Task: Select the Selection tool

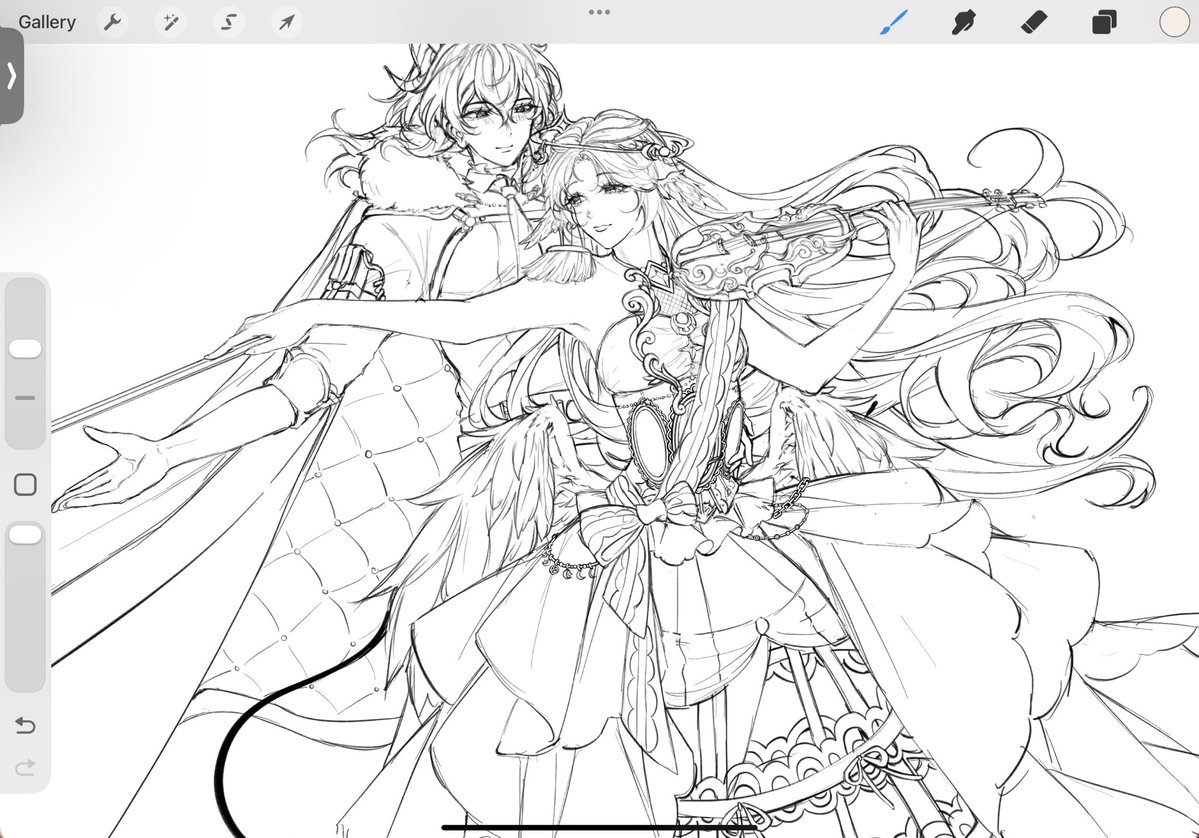Action: 229,22
